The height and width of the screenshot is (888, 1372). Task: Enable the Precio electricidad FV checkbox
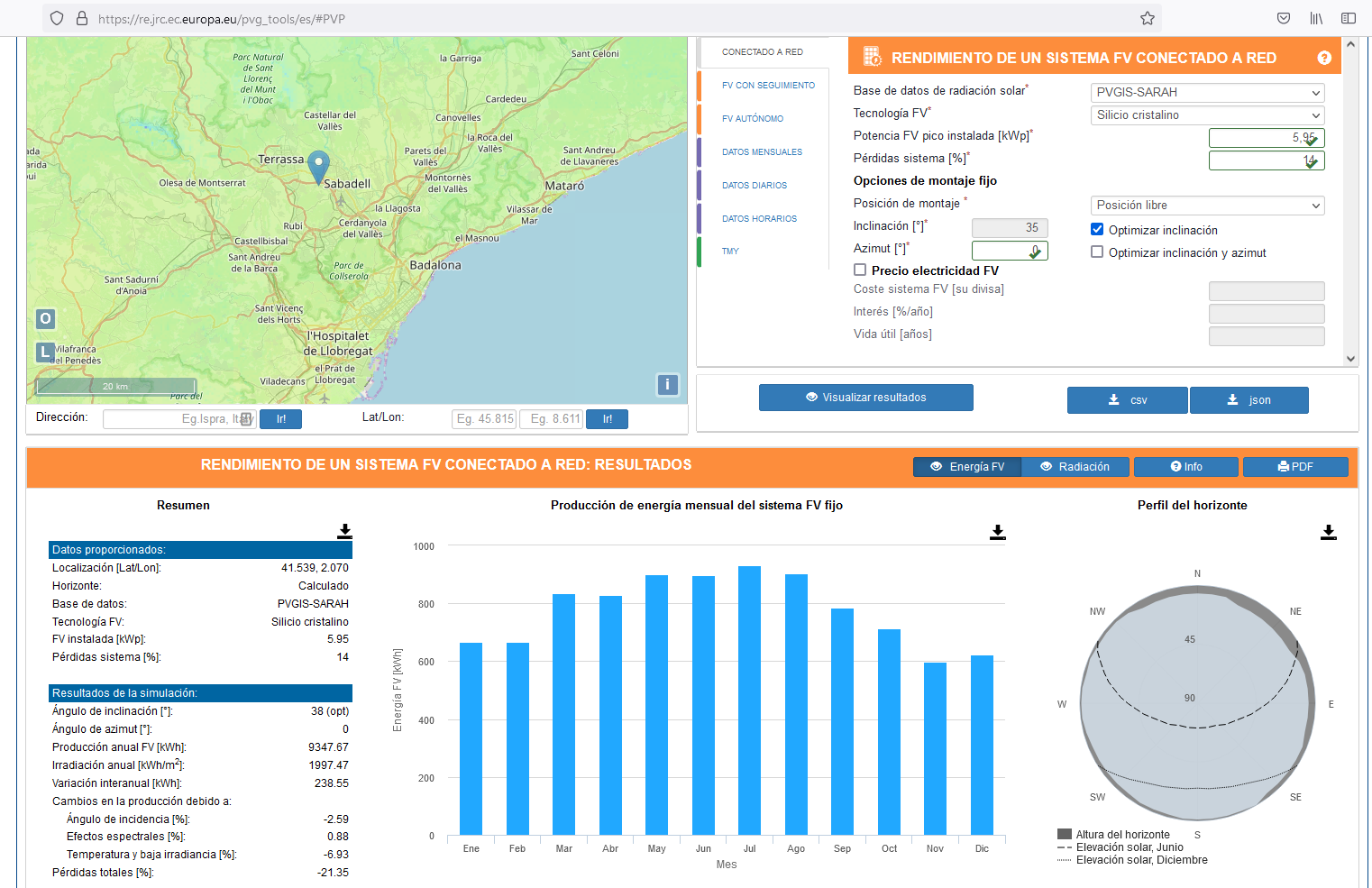click(860, 270)
